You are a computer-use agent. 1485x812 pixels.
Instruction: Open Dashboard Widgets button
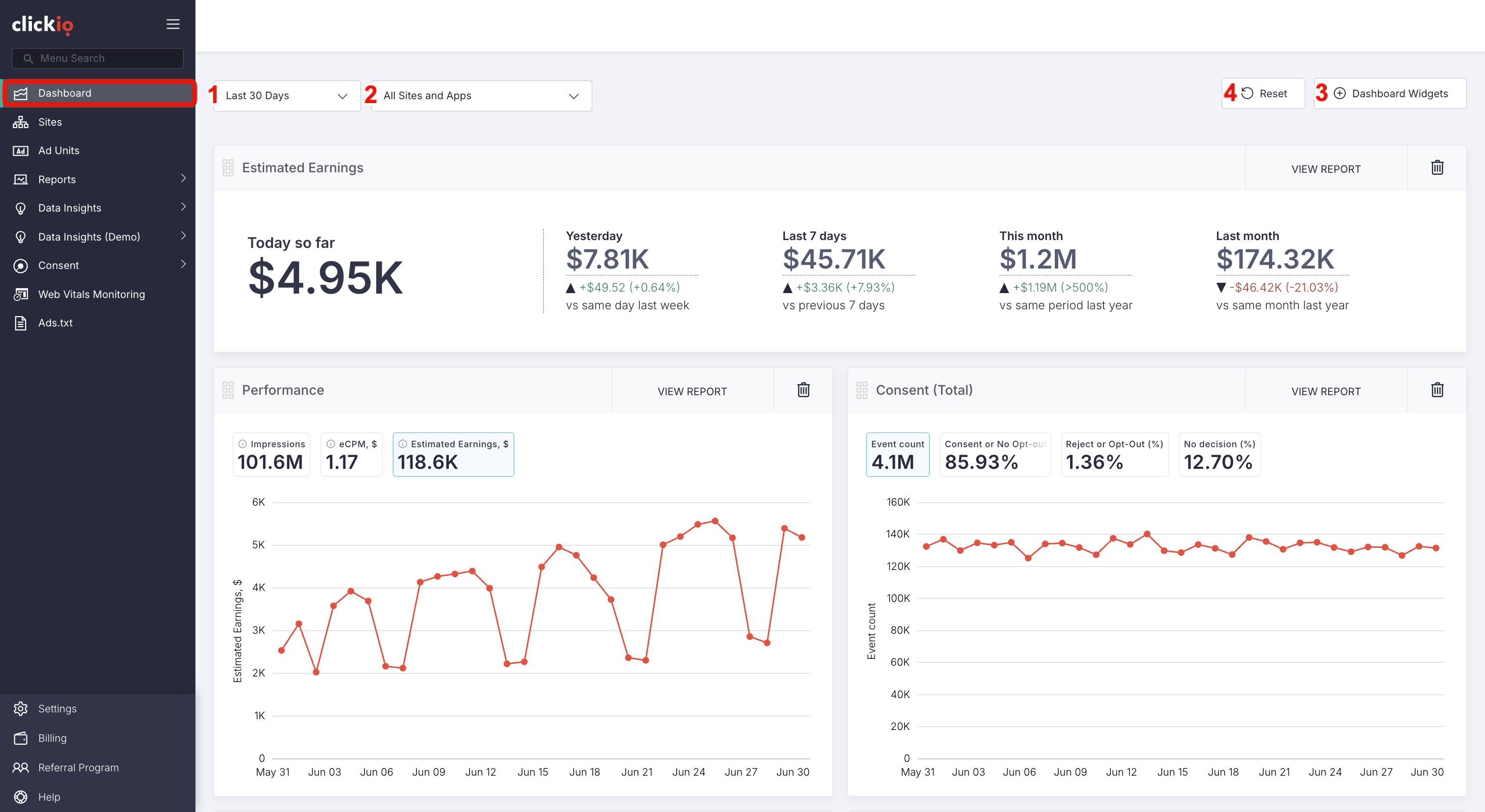1390,93
